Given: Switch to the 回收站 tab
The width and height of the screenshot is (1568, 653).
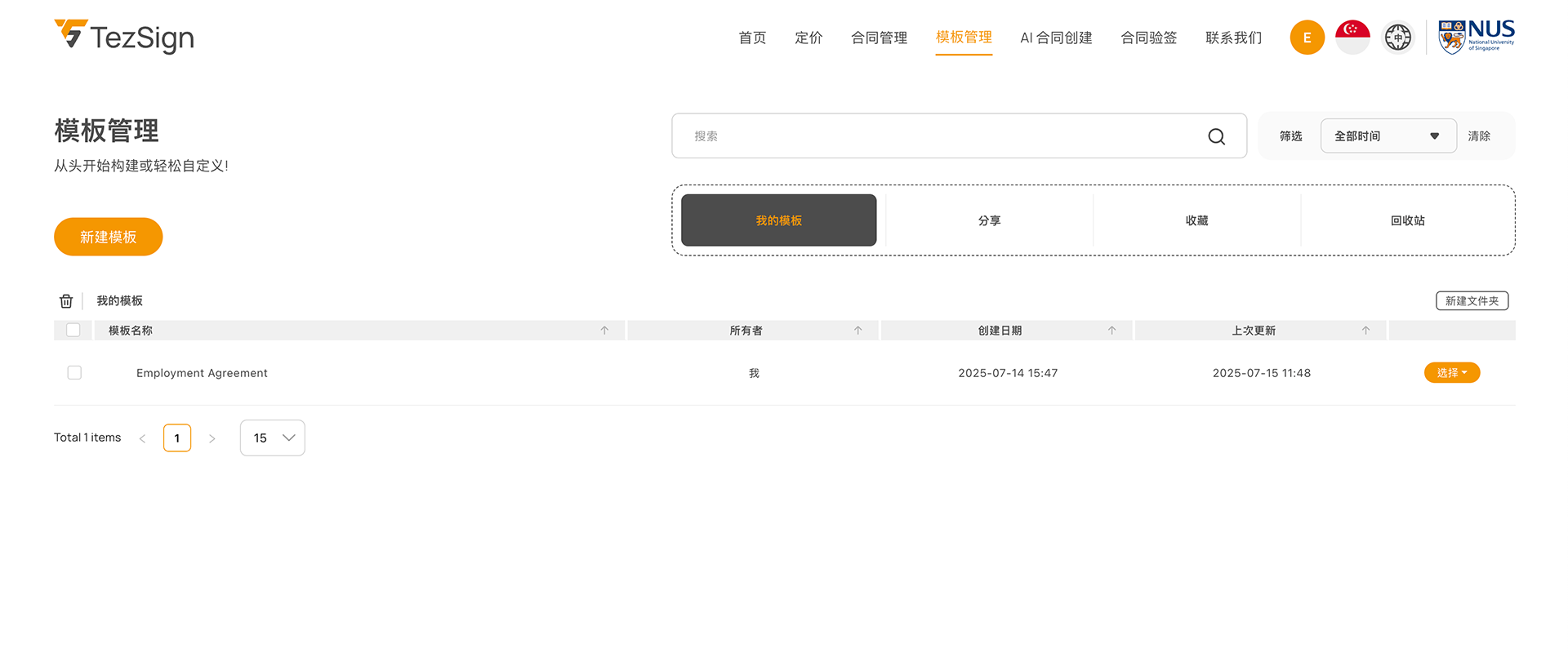Looking at the screenshot, I should (1407, 220).
